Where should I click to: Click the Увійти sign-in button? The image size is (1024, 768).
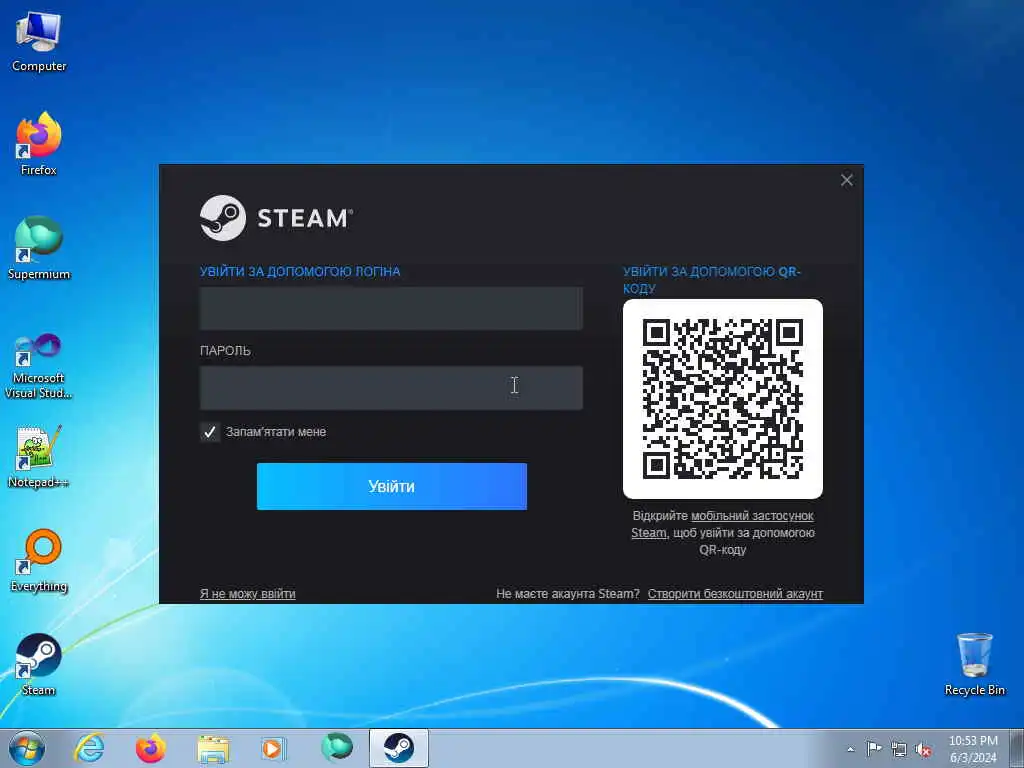click(392, 487)
